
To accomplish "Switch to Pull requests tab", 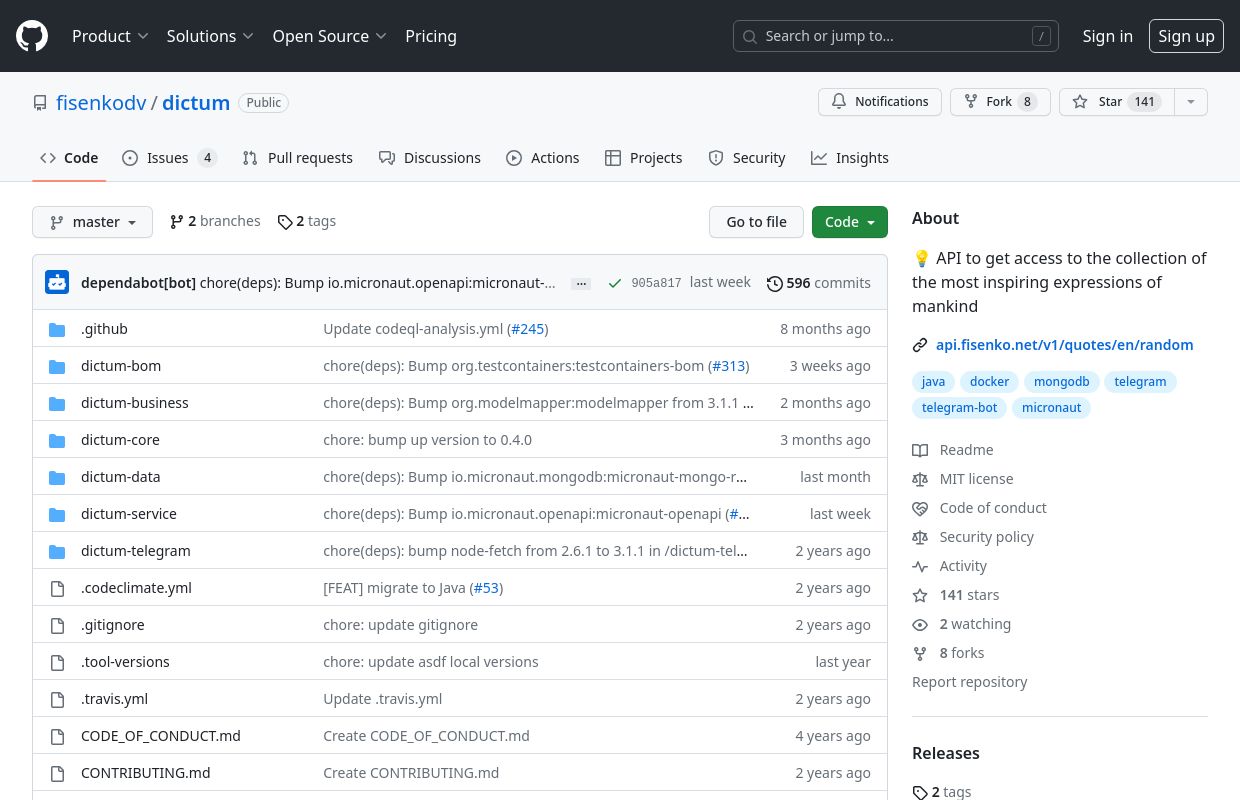I will coord(297,158).
